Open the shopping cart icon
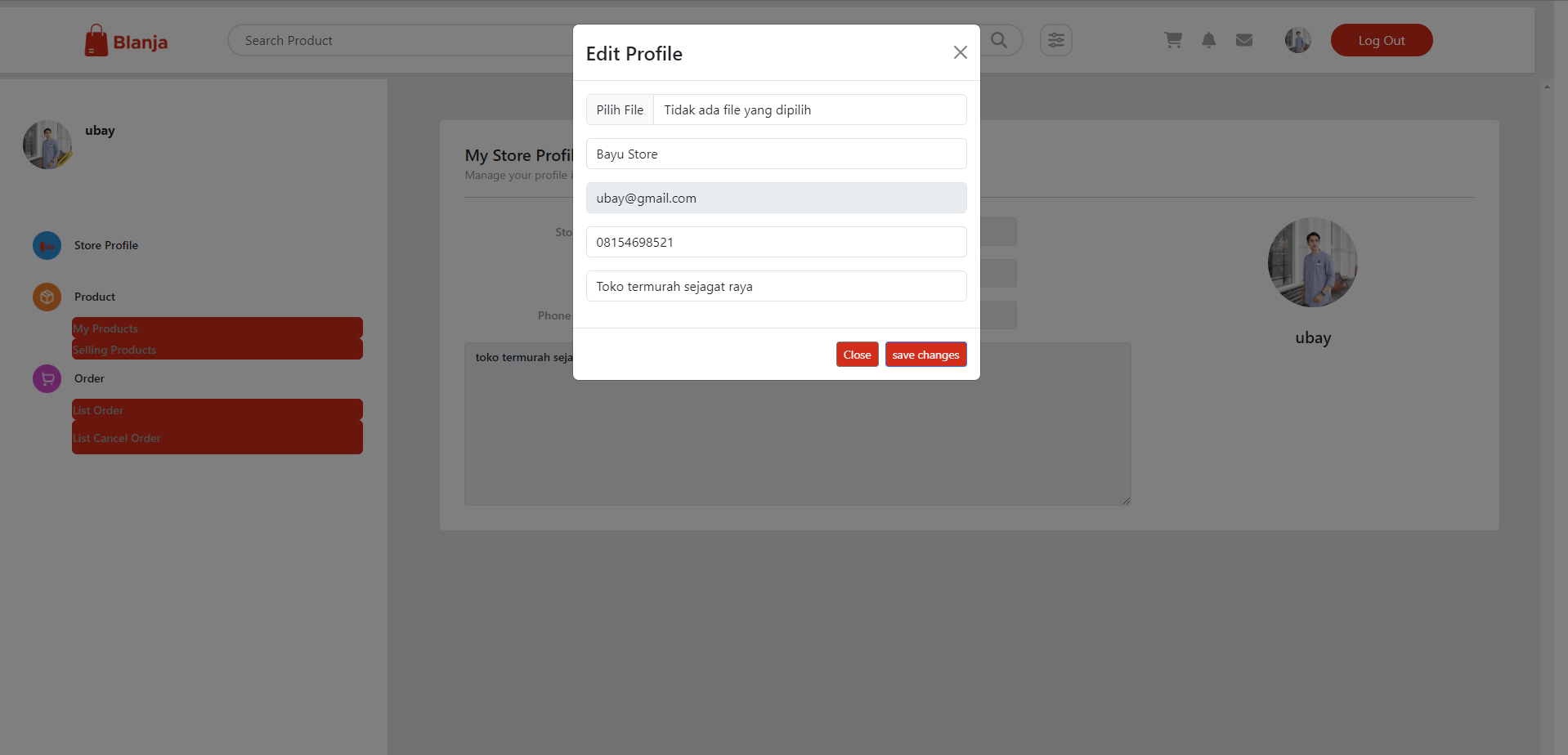This screenshot has height=755, width=1568. (1173, 39)
